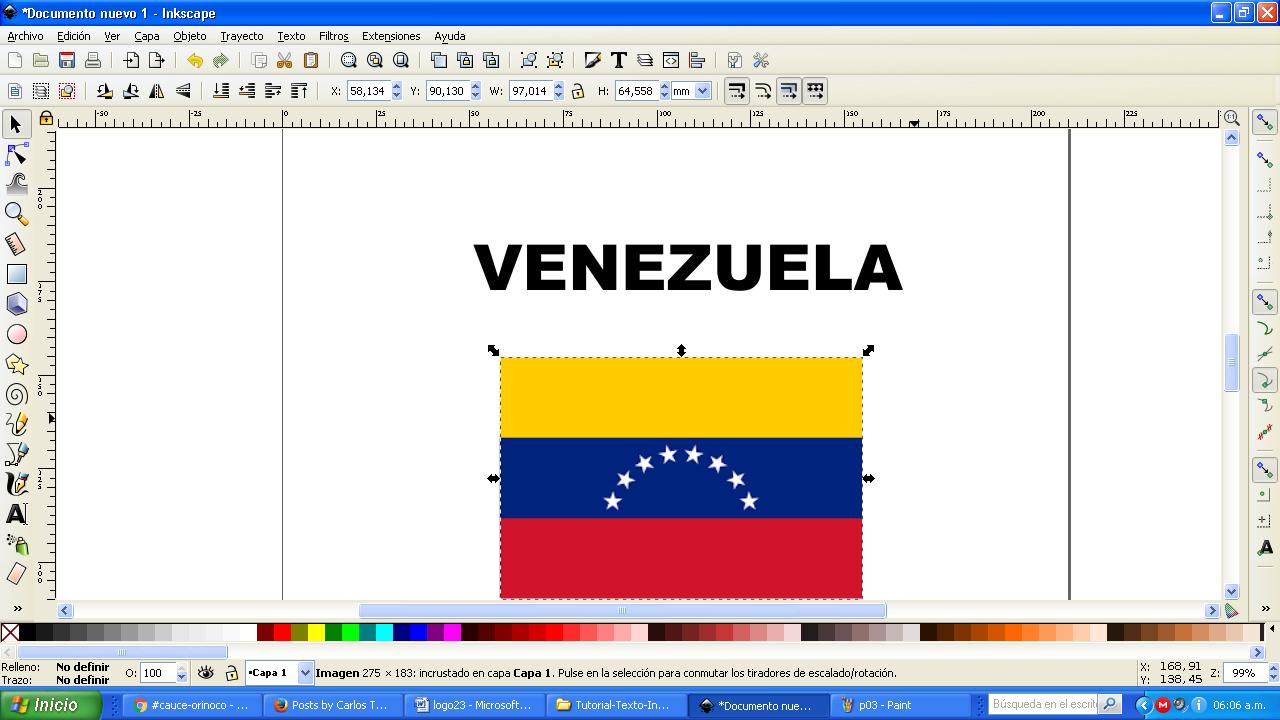Click the W width stepper arrows
Image resolution: width=1280 pixels, height=720 pixels.
[x=558, y=91]
